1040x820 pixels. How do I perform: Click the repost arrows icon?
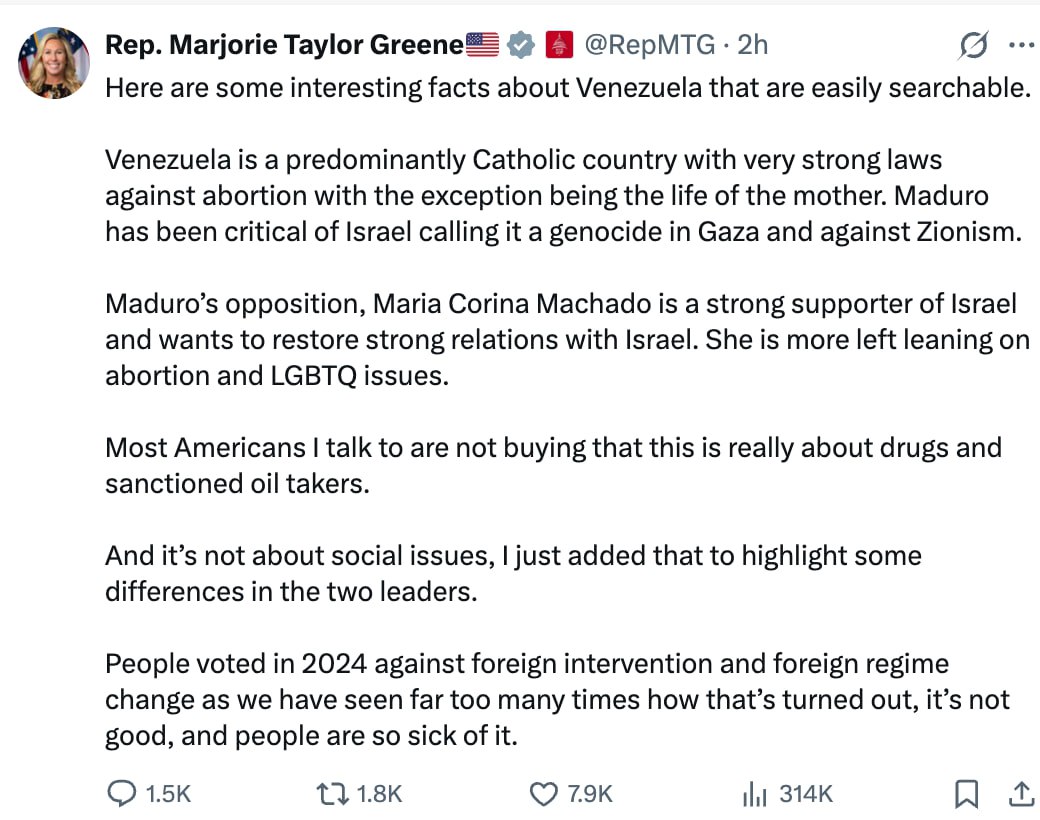tap(331, 794)
